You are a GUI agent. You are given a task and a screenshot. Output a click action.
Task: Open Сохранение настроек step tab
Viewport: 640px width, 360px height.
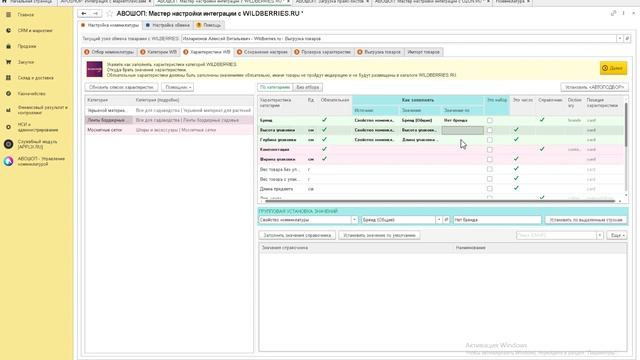coord(262,52)
